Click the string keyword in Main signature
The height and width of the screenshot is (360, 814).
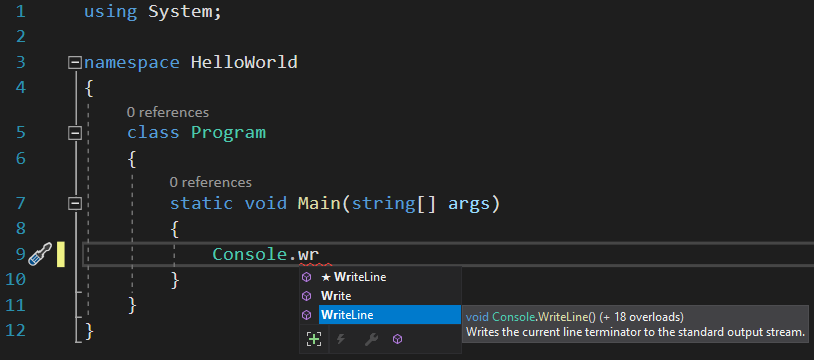(384, 204)
